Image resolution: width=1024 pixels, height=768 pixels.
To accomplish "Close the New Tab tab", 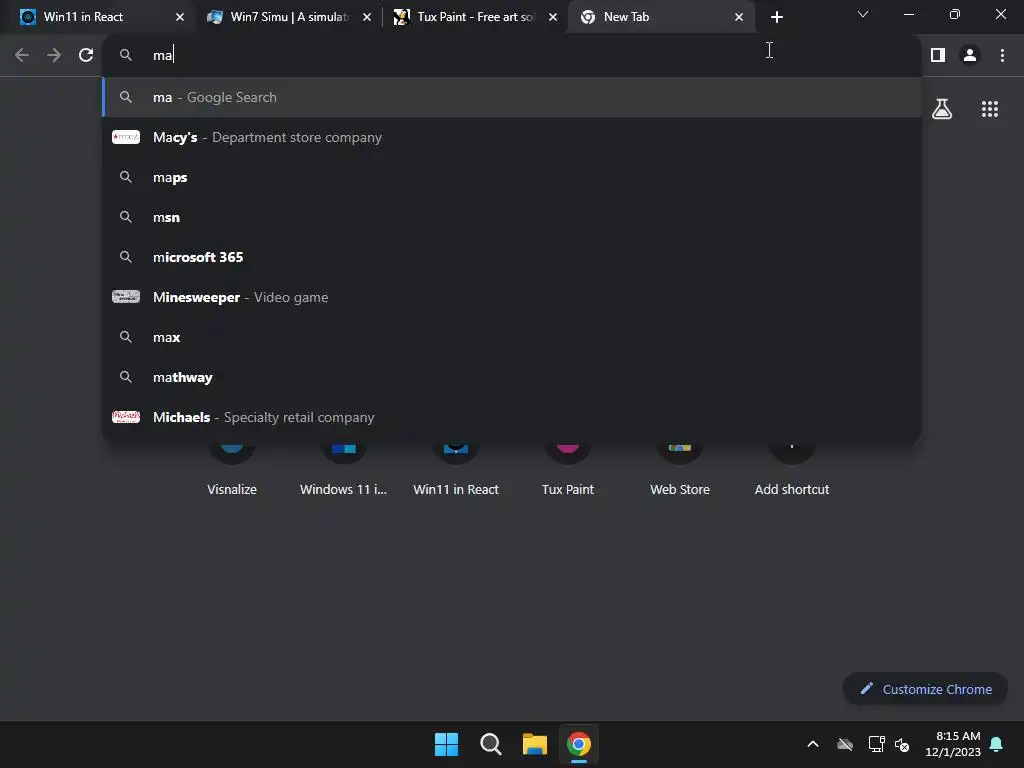I will coord(739,17).
